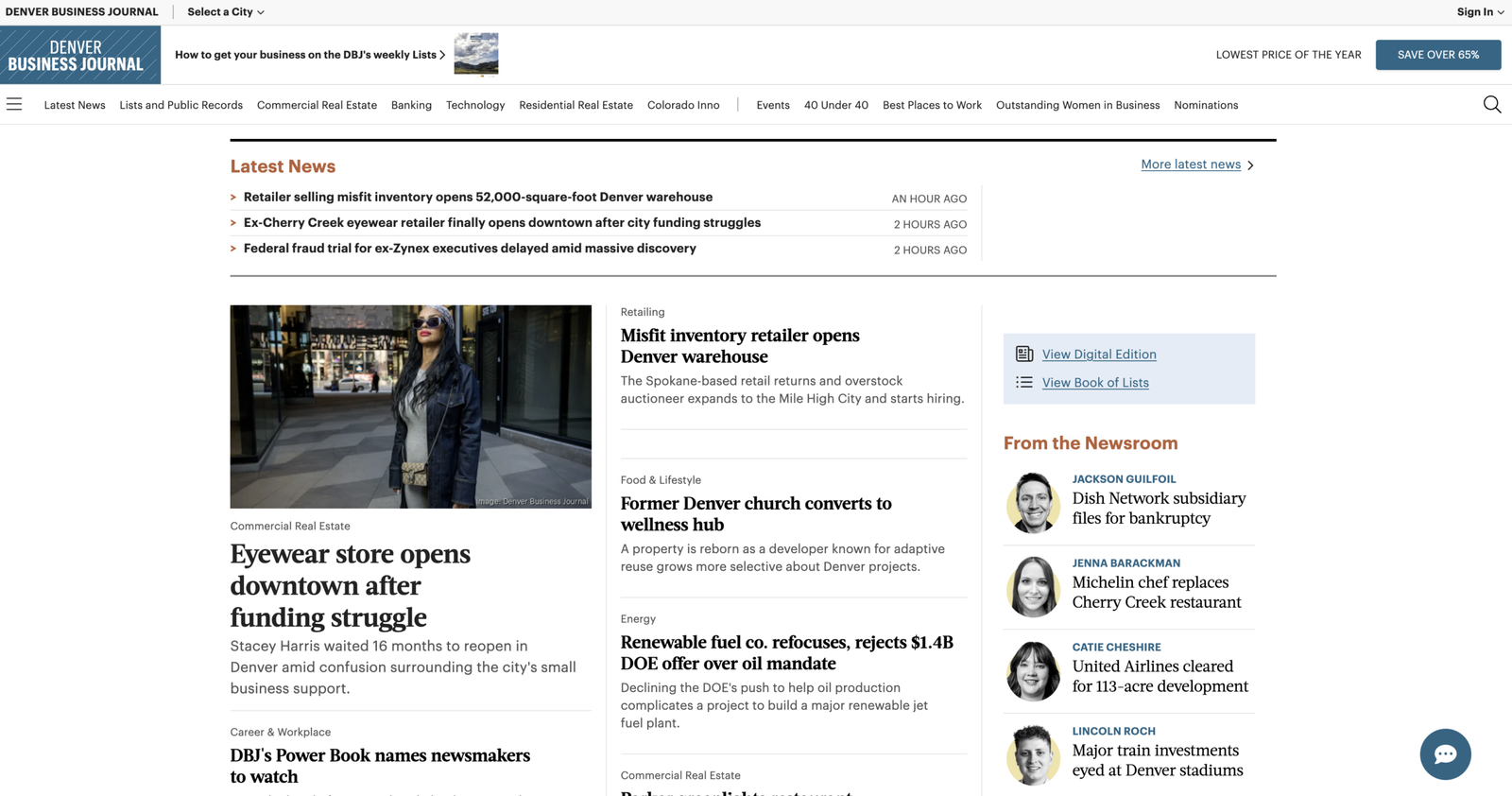Click author name Jenna Barackman
Image resolution: width=1512 pixels, height=796 pixels.
(x=1126, y=563)
